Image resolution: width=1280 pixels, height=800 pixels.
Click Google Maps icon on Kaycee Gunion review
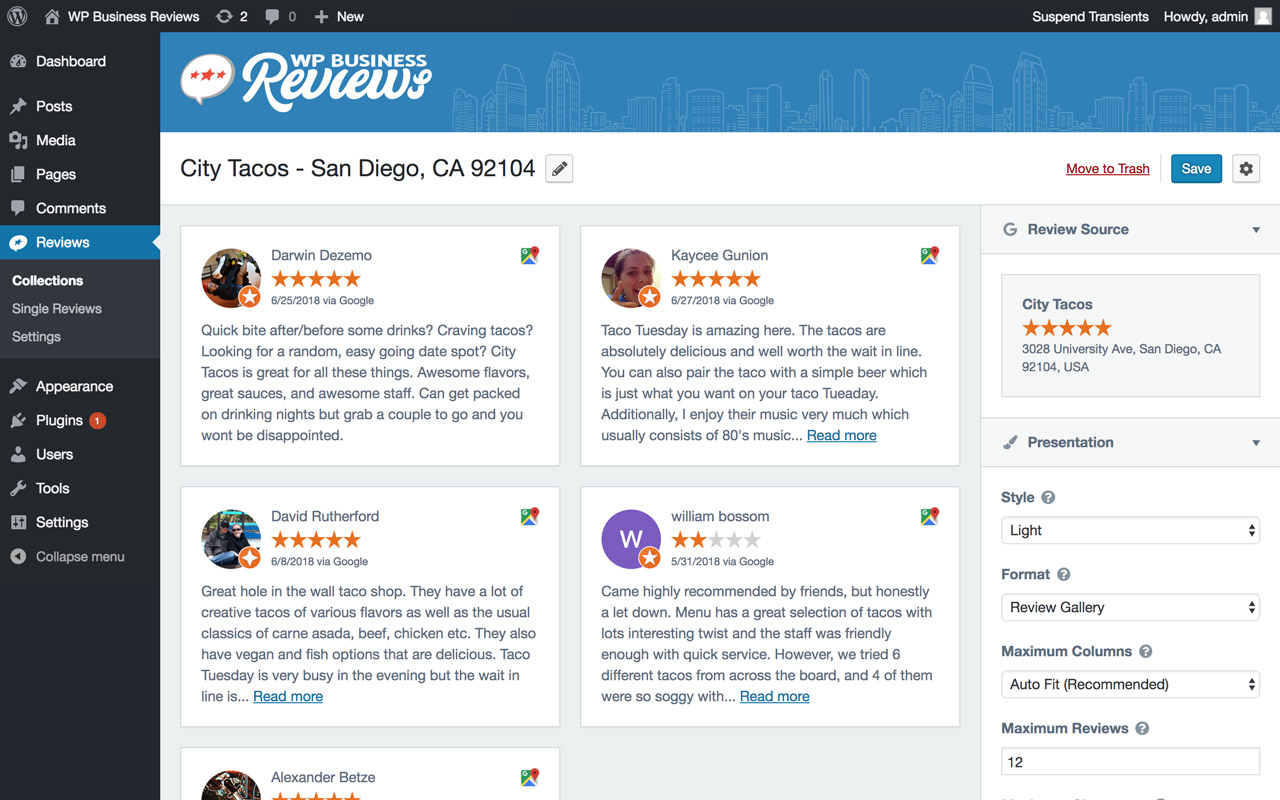[x=930, y=255]
